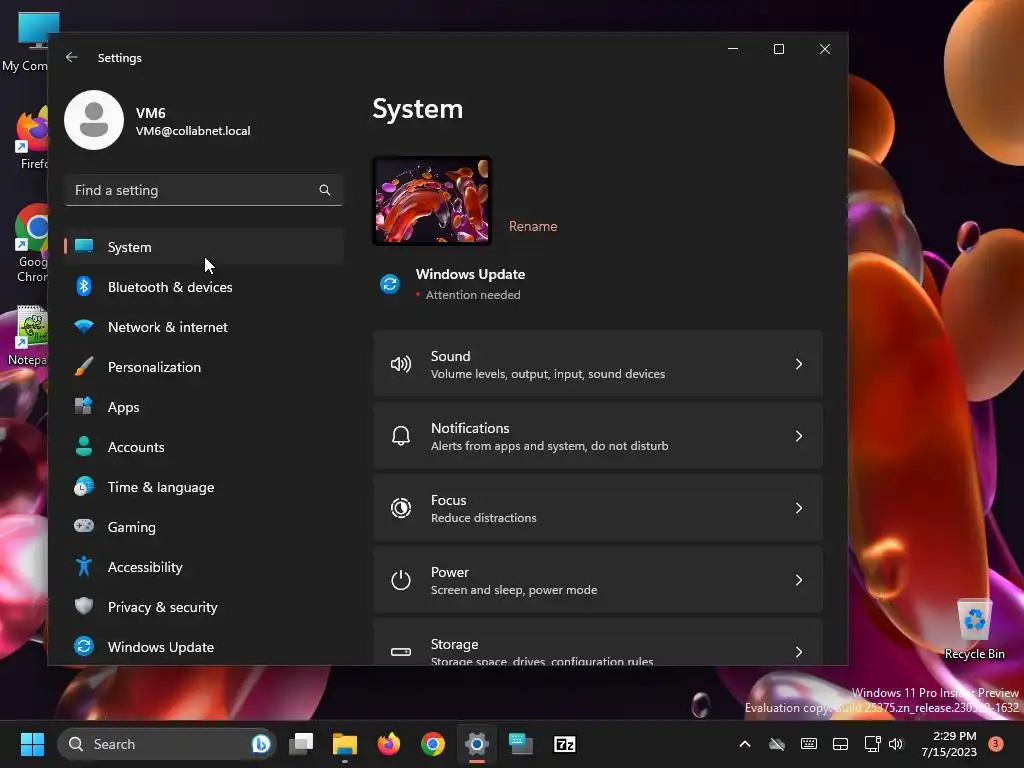Image resolution: width=1024 pixels, height=768 pixels.
Task: Click the Personalization paintbrush icon
Action: [x=84, y=366]
